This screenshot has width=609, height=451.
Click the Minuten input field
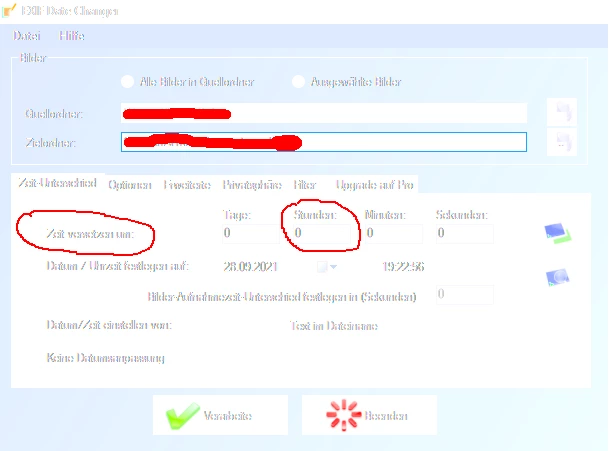click(x=393, y=233)
